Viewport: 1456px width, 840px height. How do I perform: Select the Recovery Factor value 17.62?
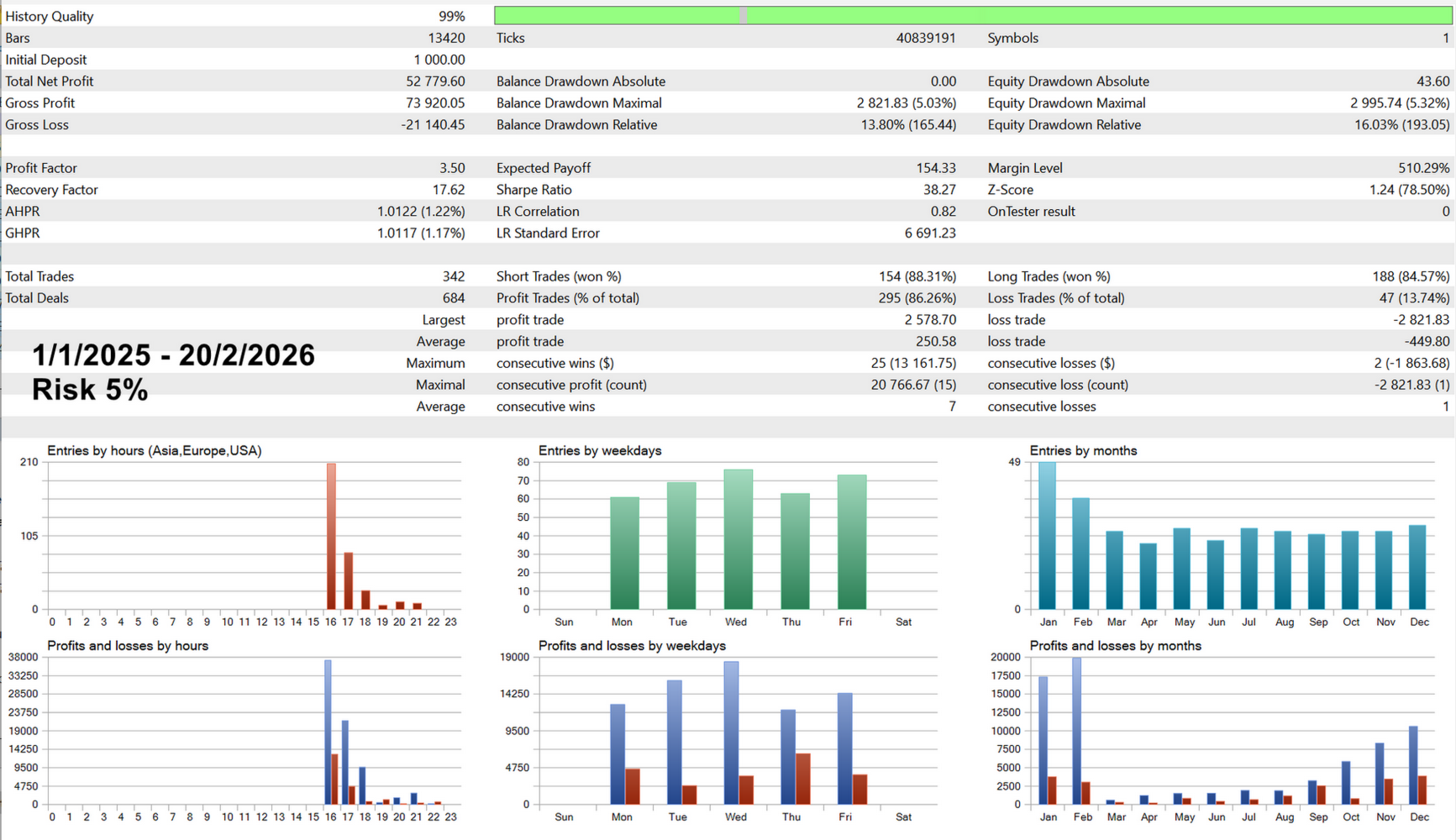(449, 190)
